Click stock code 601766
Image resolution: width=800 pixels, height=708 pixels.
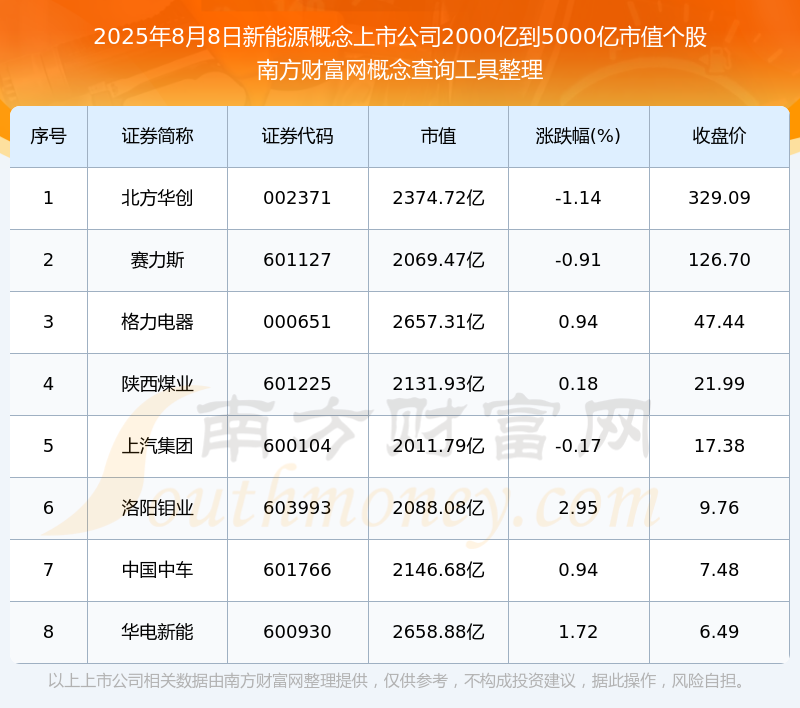(x=297, y=570)
